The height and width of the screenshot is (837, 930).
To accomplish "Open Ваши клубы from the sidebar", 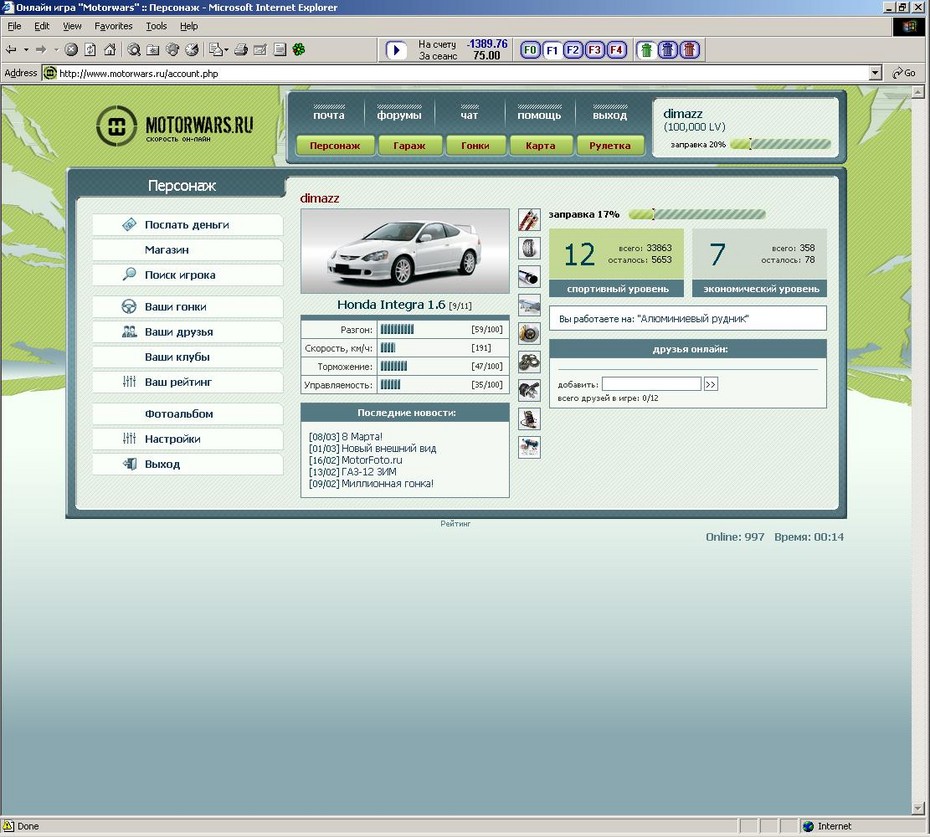I will point(187,357).
